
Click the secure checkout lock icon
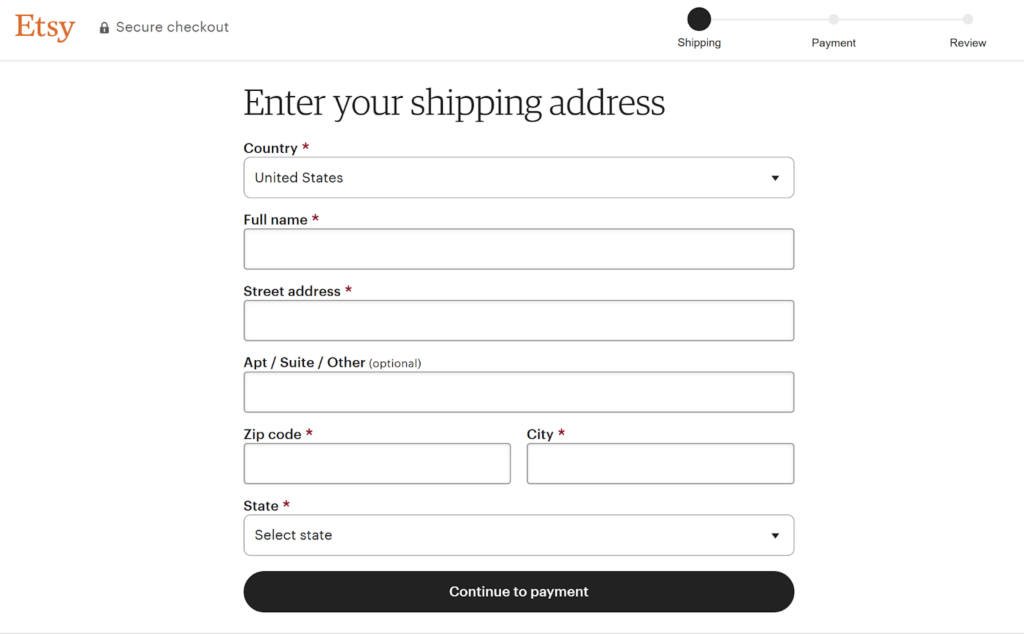tap(104, 27)
